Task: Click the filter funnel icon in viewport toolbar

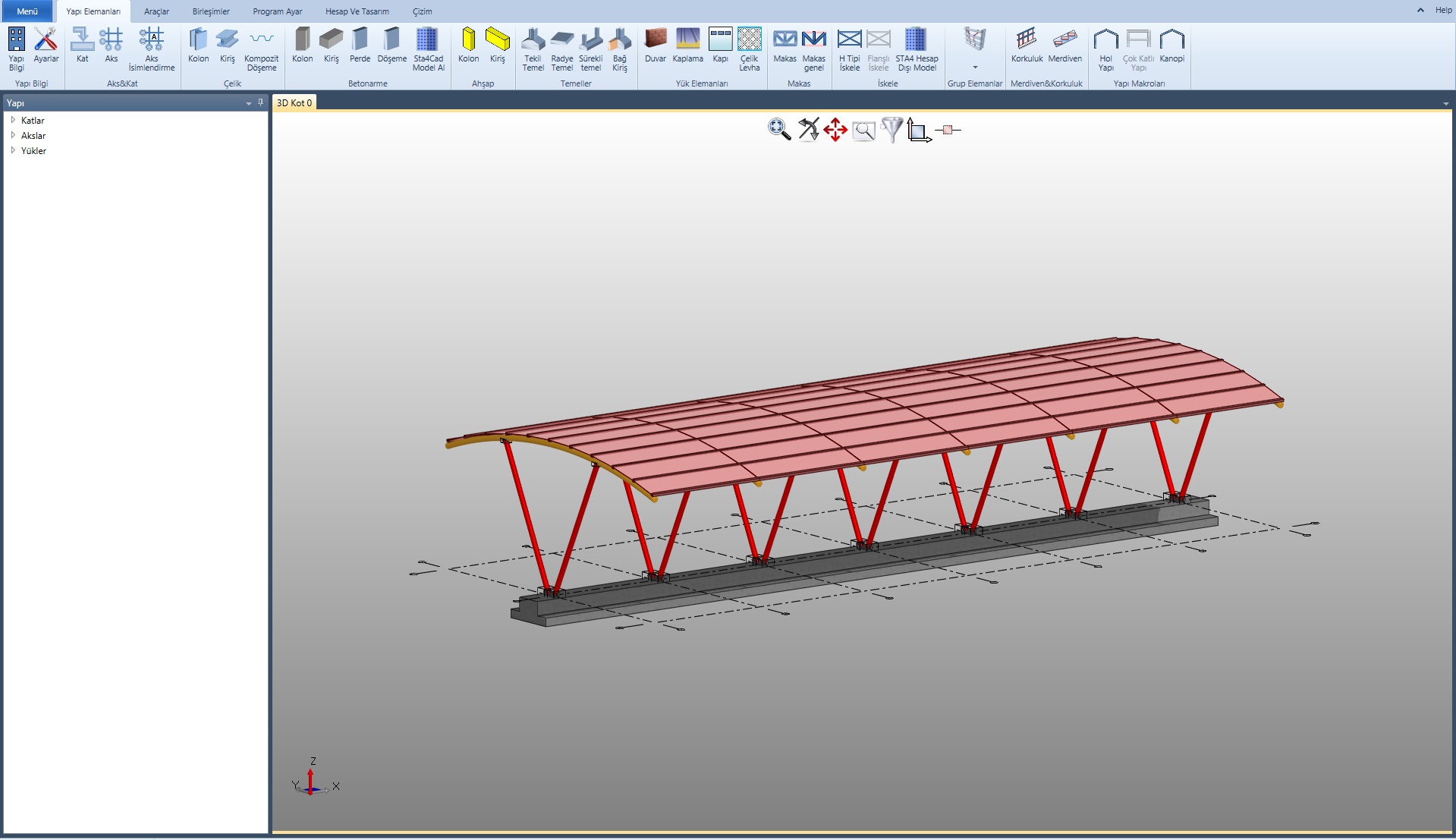Action: coord(892,130)
